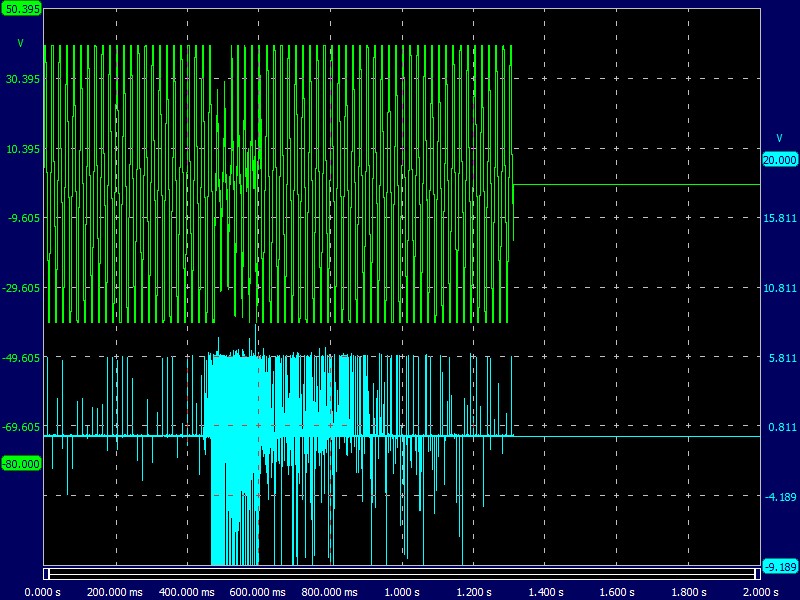The height and width of the screenshot is (600, 800).
Task: Click the 20.000 blue channel upper limit
Action: pos(780,160)
